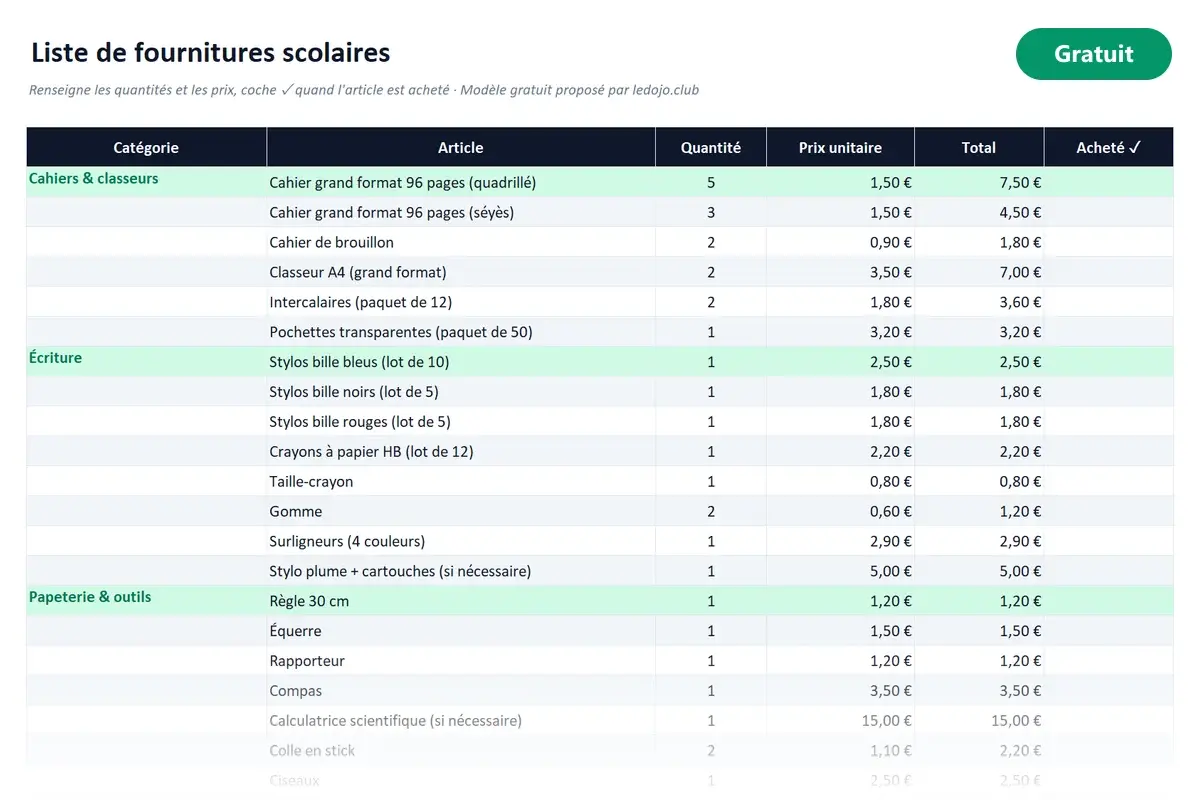Image resolution: width=1200 pixels, height=800 pixels.
Task: Click quantity 2 in Gomme row
Action: point(711,511)
